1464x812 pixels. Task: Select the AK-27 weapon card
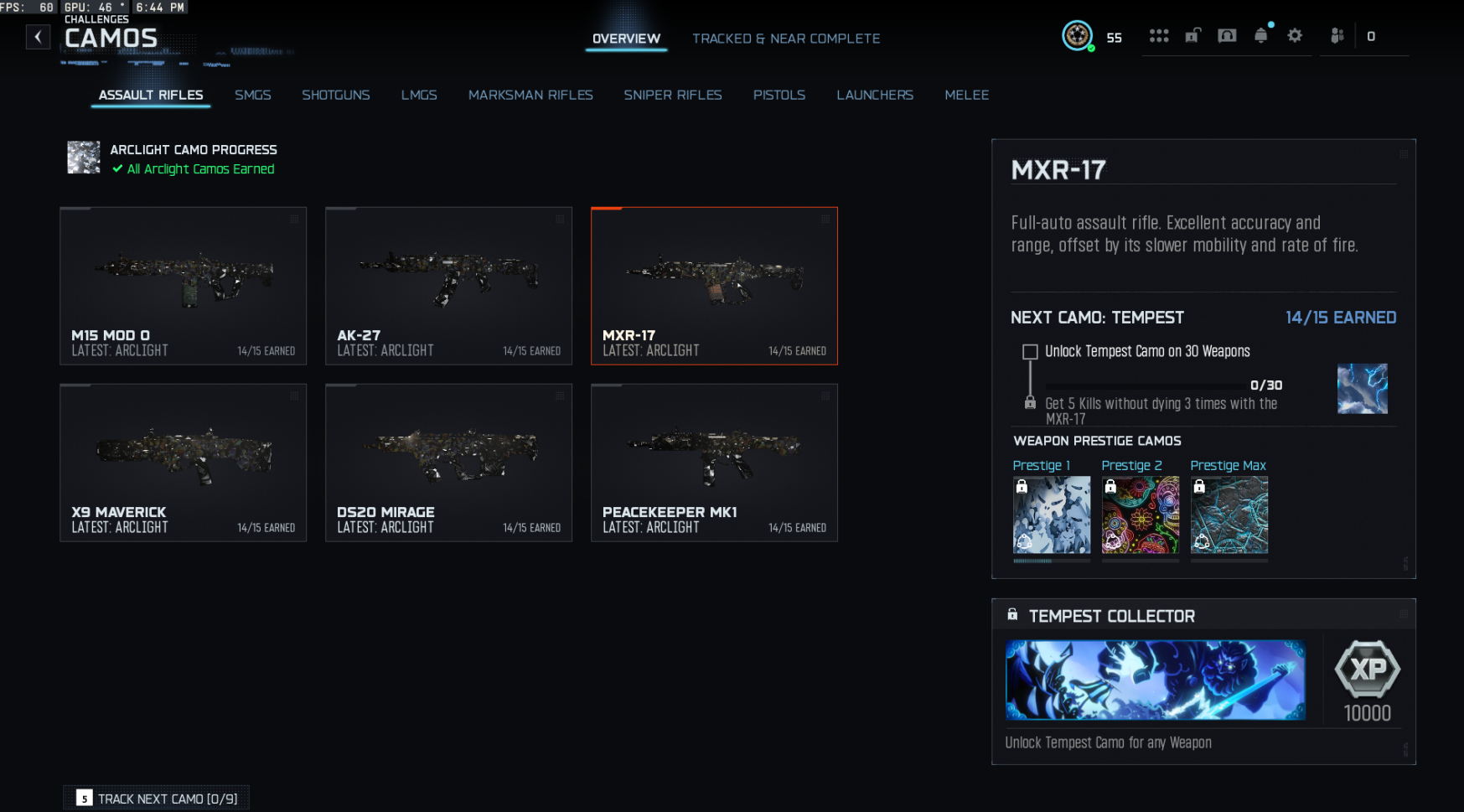(x=448, y=286)
